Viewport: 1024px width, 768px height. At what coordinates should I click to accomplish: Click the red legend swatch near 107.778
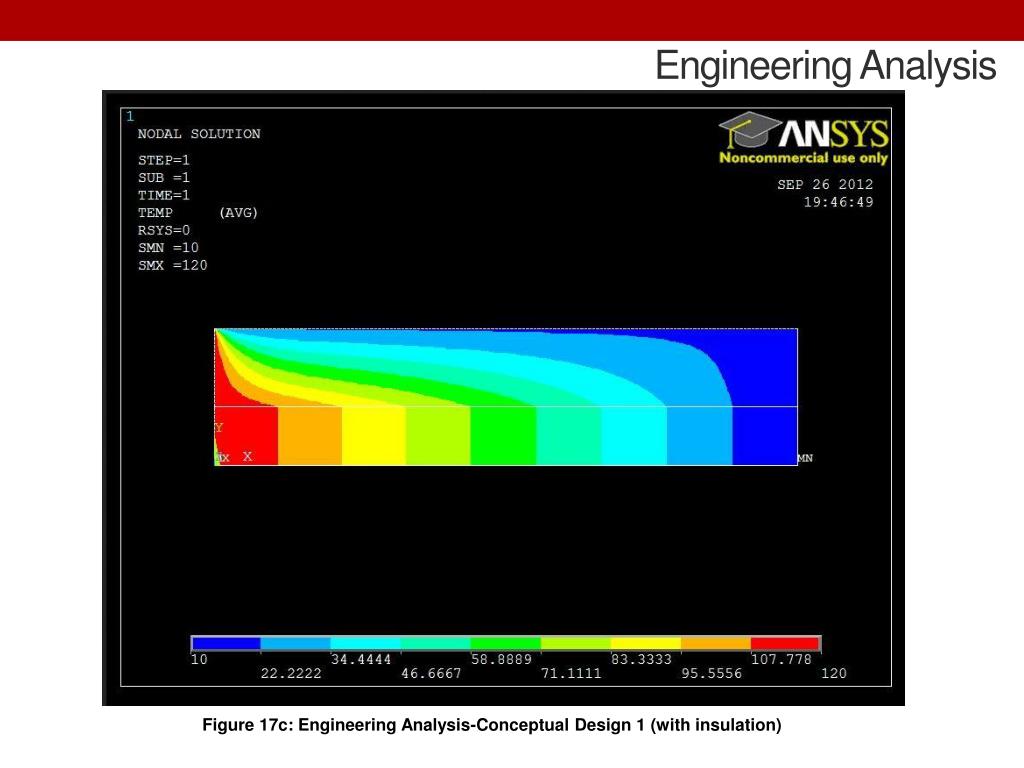[785, 644]
